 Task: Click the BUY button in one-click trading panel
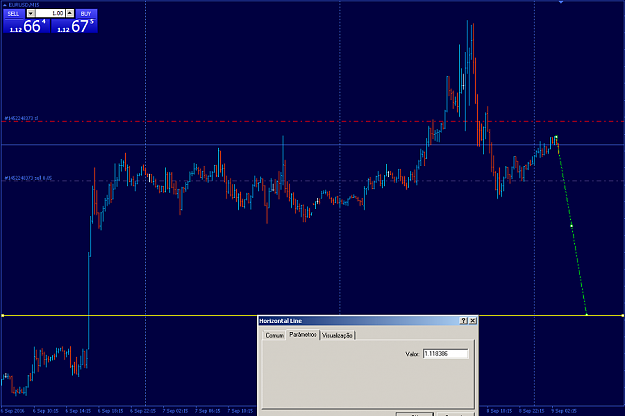[86, 14]
